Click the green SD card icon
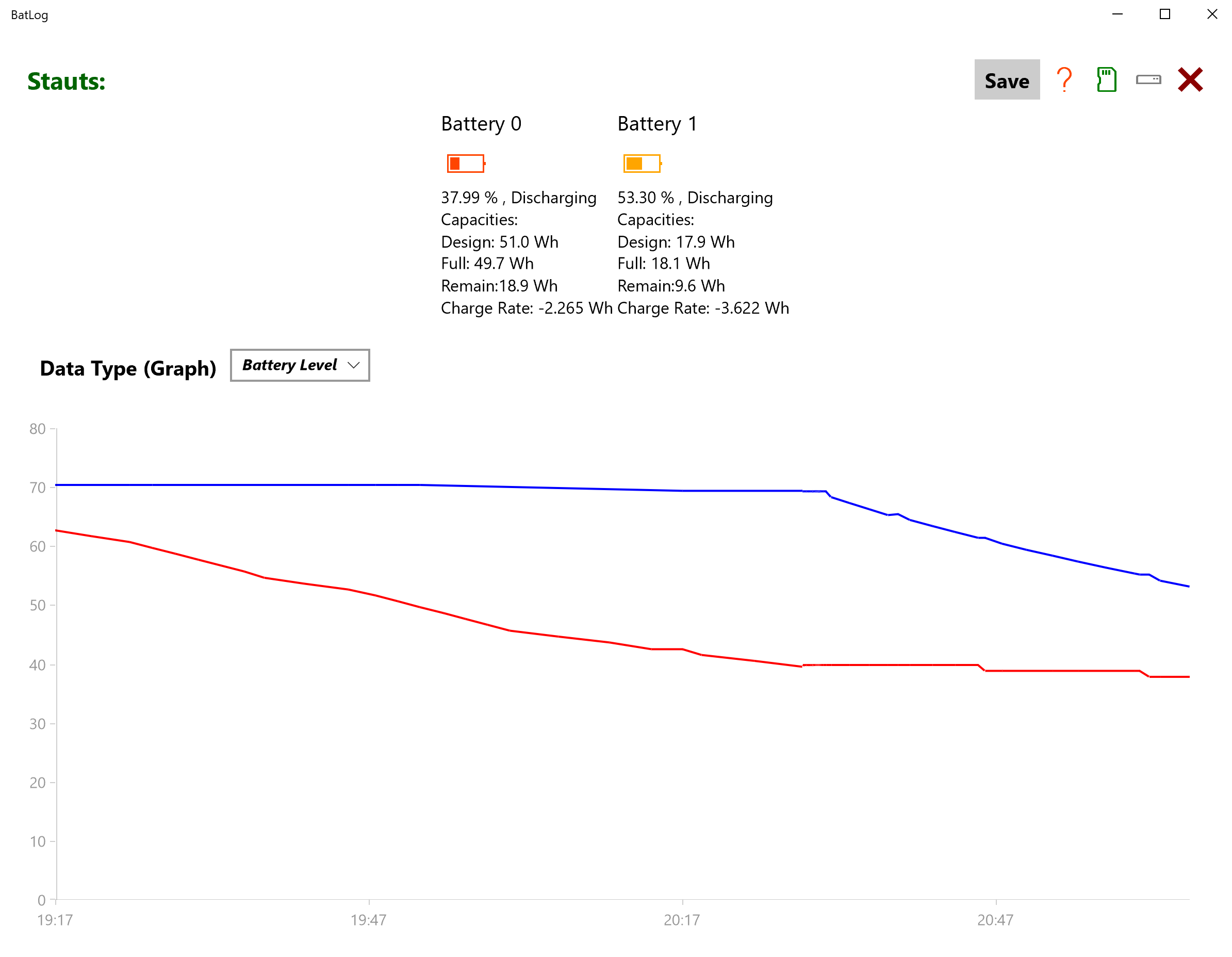Viewport: 1232px width, 957px height. pyautogui.click(x=1106, y=79)
